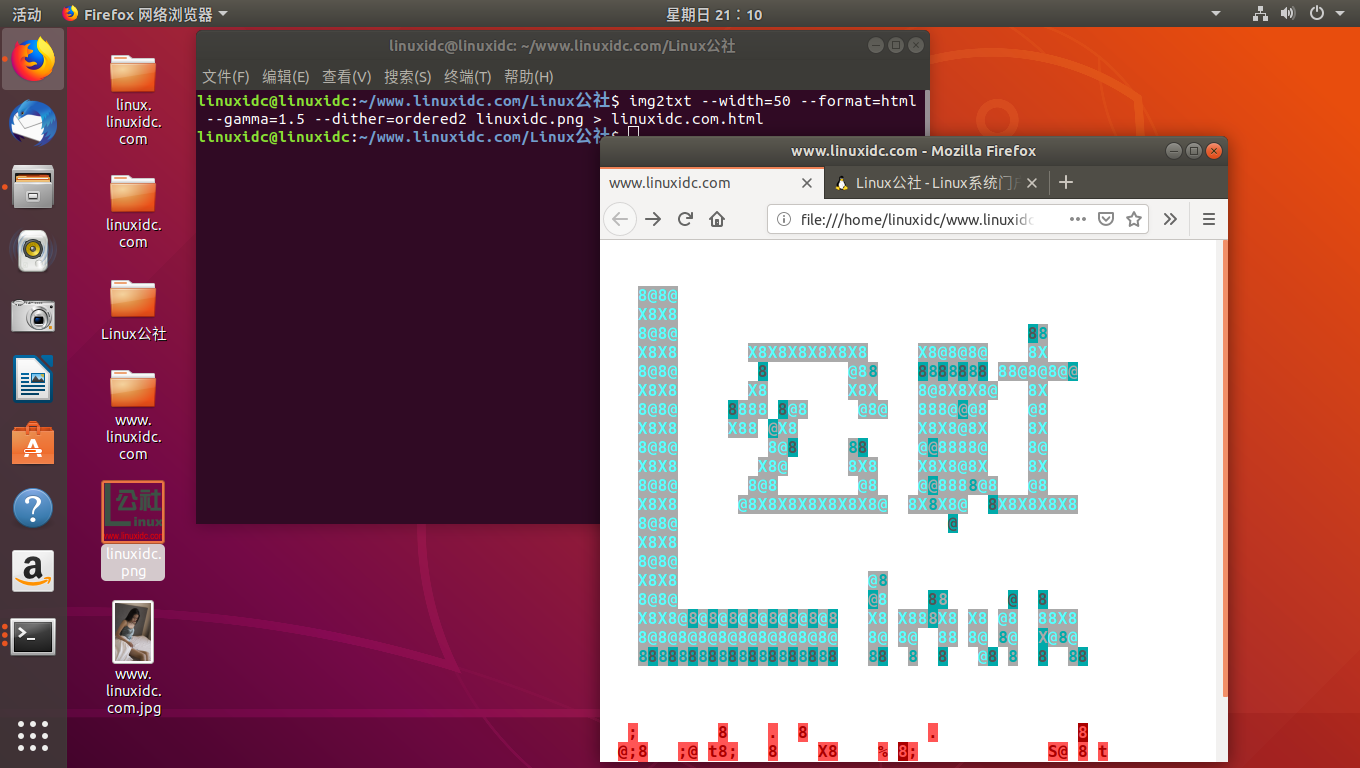Launch Thunderbird mail from the dock
This screenshot has height=768, width=1360.
(x=33, y=124)
